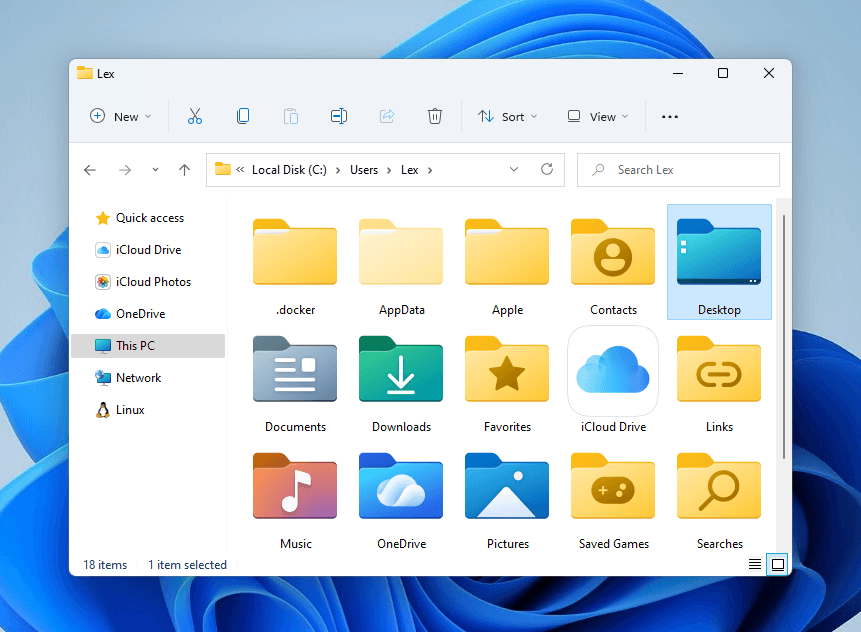The height and width of the screenshot is (632, 861).
Task: Switch to large icons view
Action: coord(778,564)
